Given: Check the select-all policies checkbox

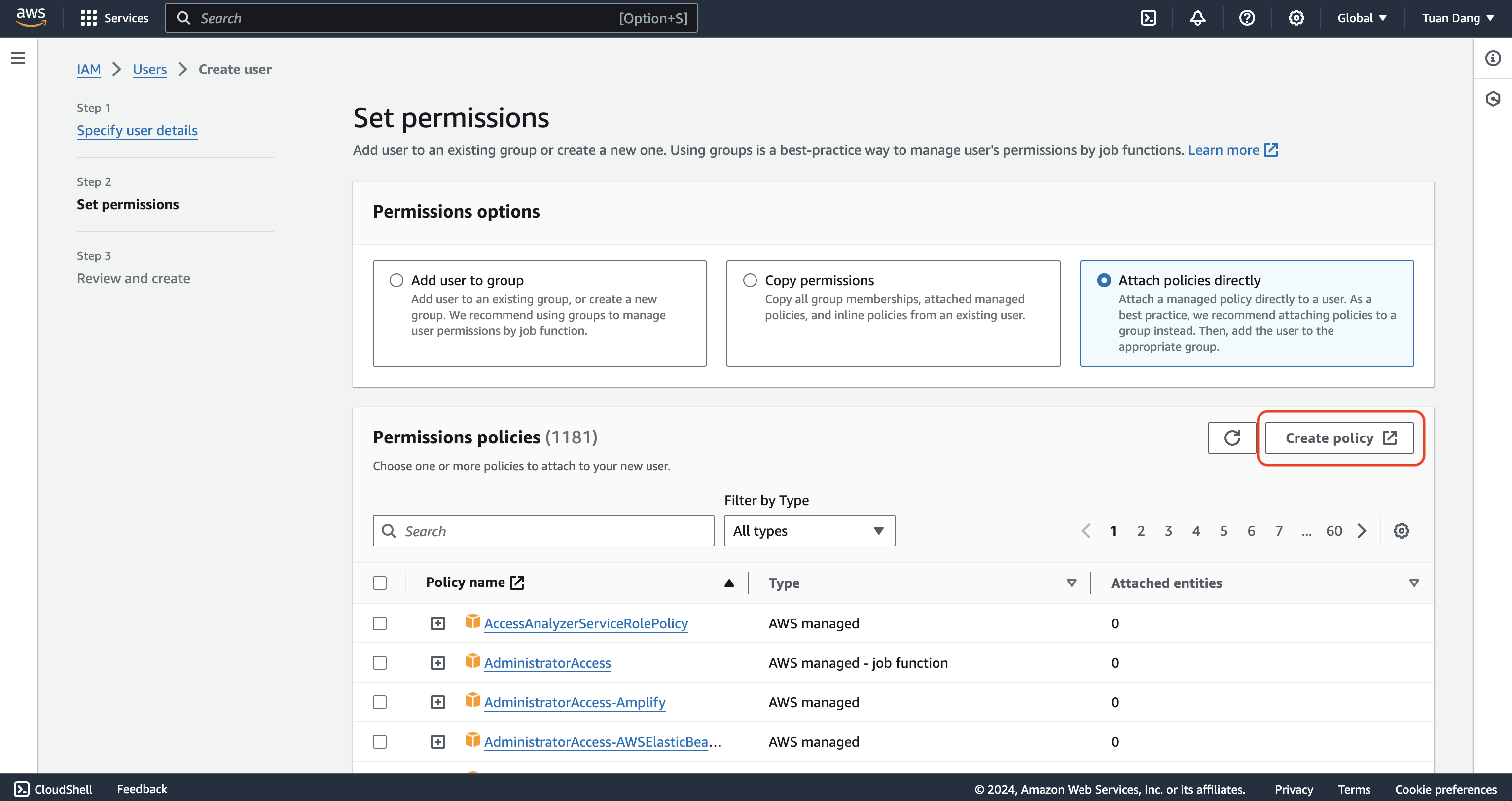Looking at the screenshot, I should [x=380, y=583].
